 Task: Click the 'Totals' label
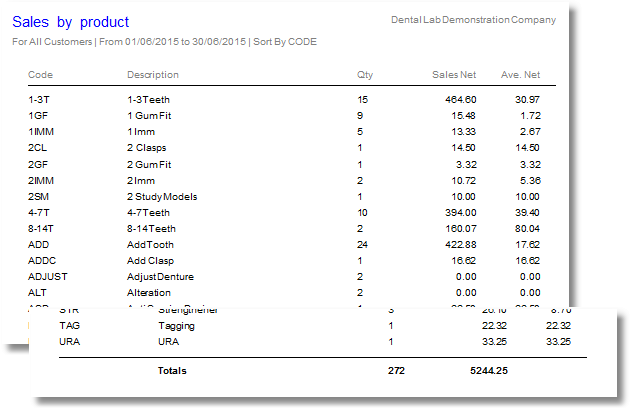172,371
